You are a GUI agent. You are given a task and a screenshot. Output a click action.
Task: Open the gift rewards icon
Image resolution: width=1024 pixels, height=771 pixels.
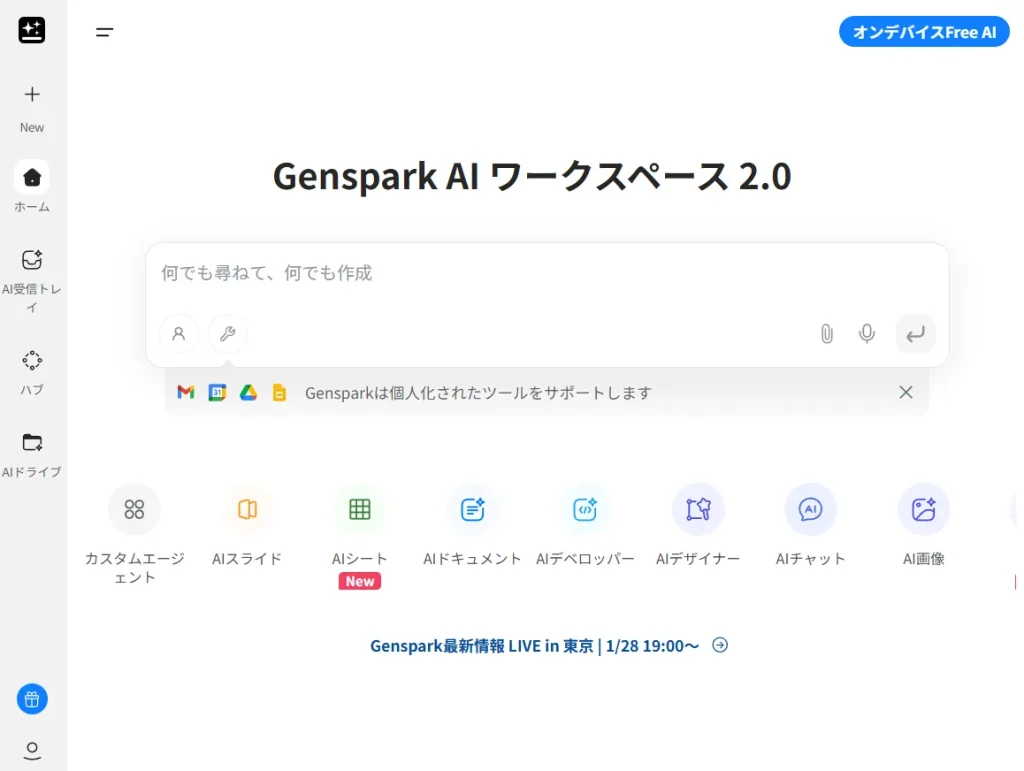[x=32, y=699]
